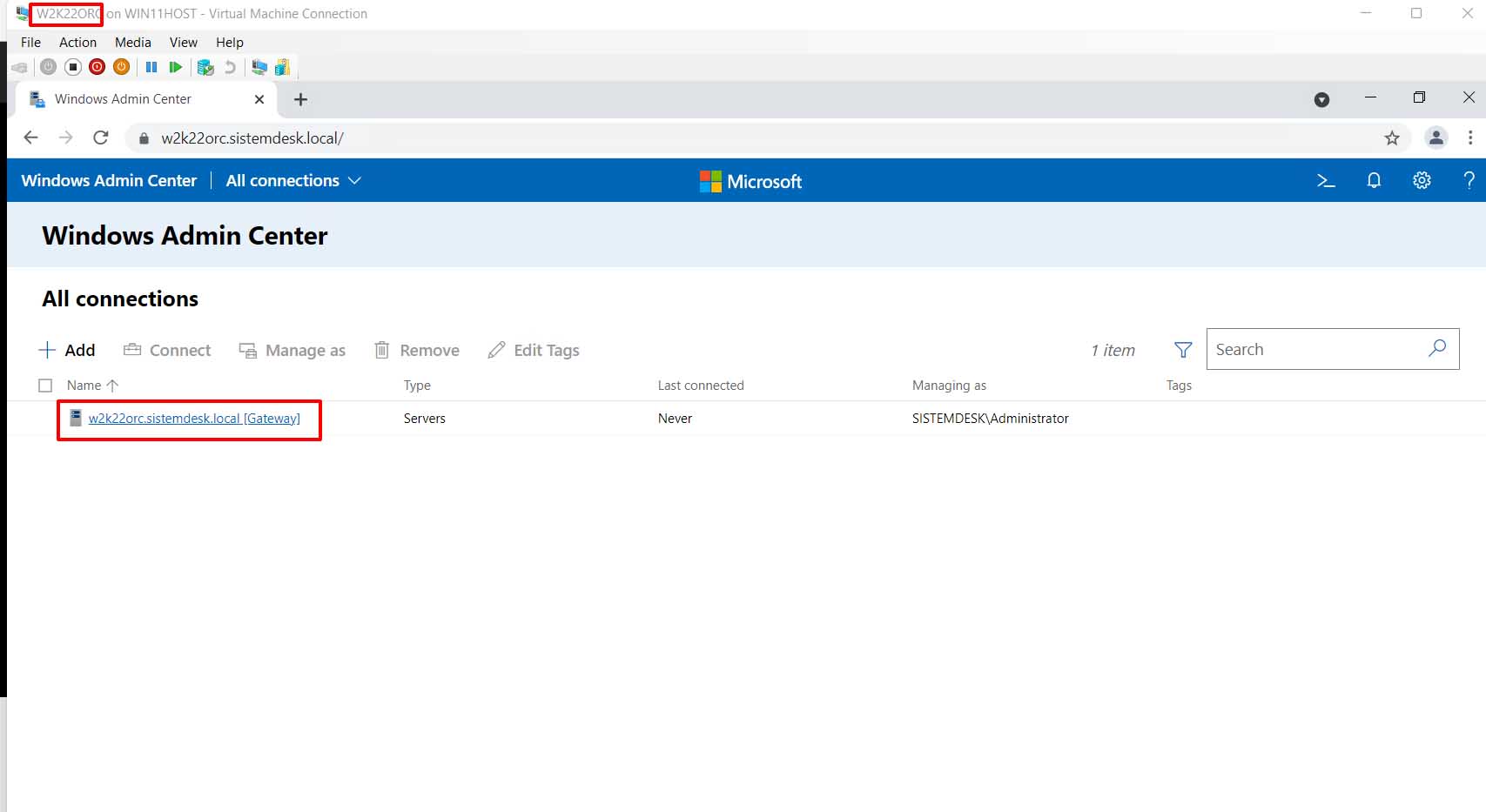Click the 'Servers' type cell
Image resolution: width=1486 pixels, height=812 pixels.
(425, 419)
